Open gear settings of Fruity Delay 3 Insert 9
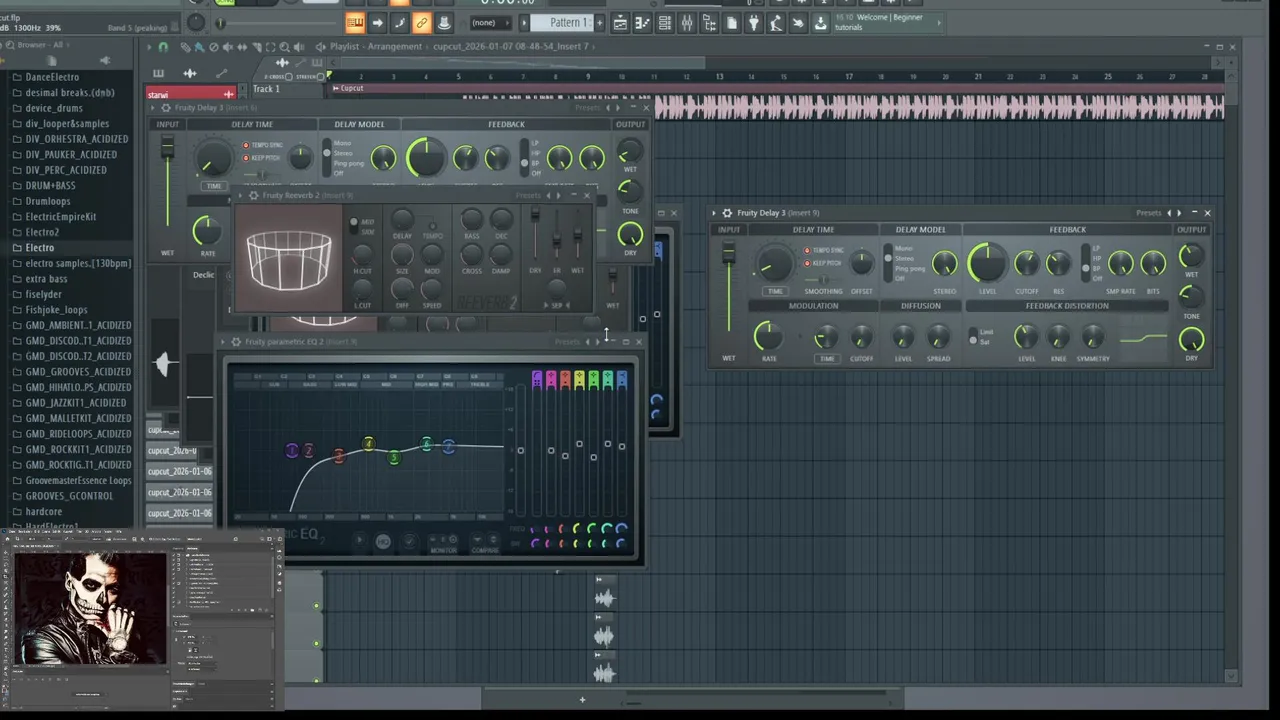Screen dimensions: 1280x720 pyautogui.click(x=727, y=213)
